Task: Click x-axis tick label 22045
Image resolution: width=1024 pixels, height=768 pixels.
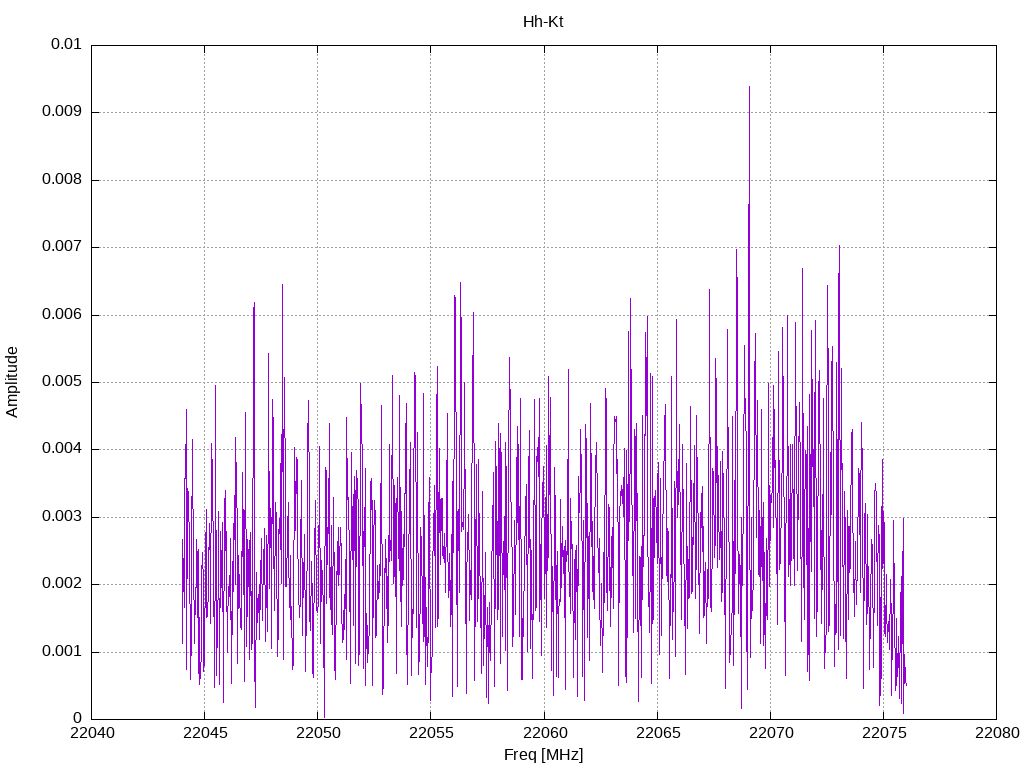Action: click(204, 733)
